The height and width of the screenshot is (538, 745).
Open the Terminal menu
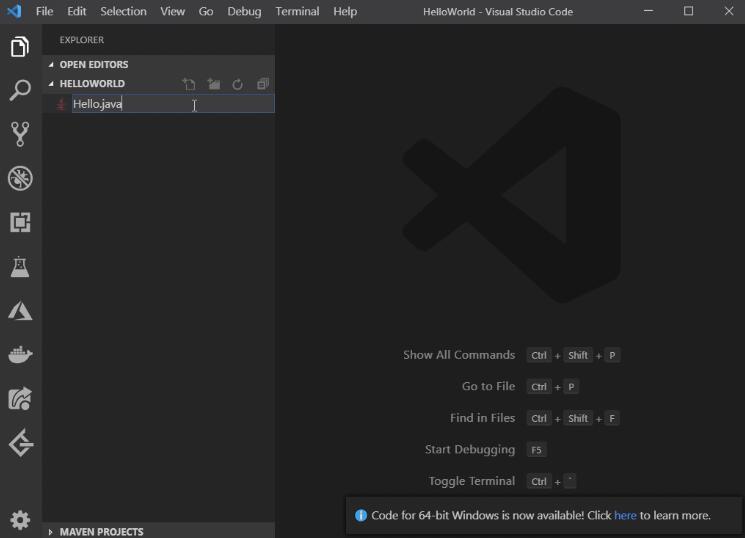point(297,11)
